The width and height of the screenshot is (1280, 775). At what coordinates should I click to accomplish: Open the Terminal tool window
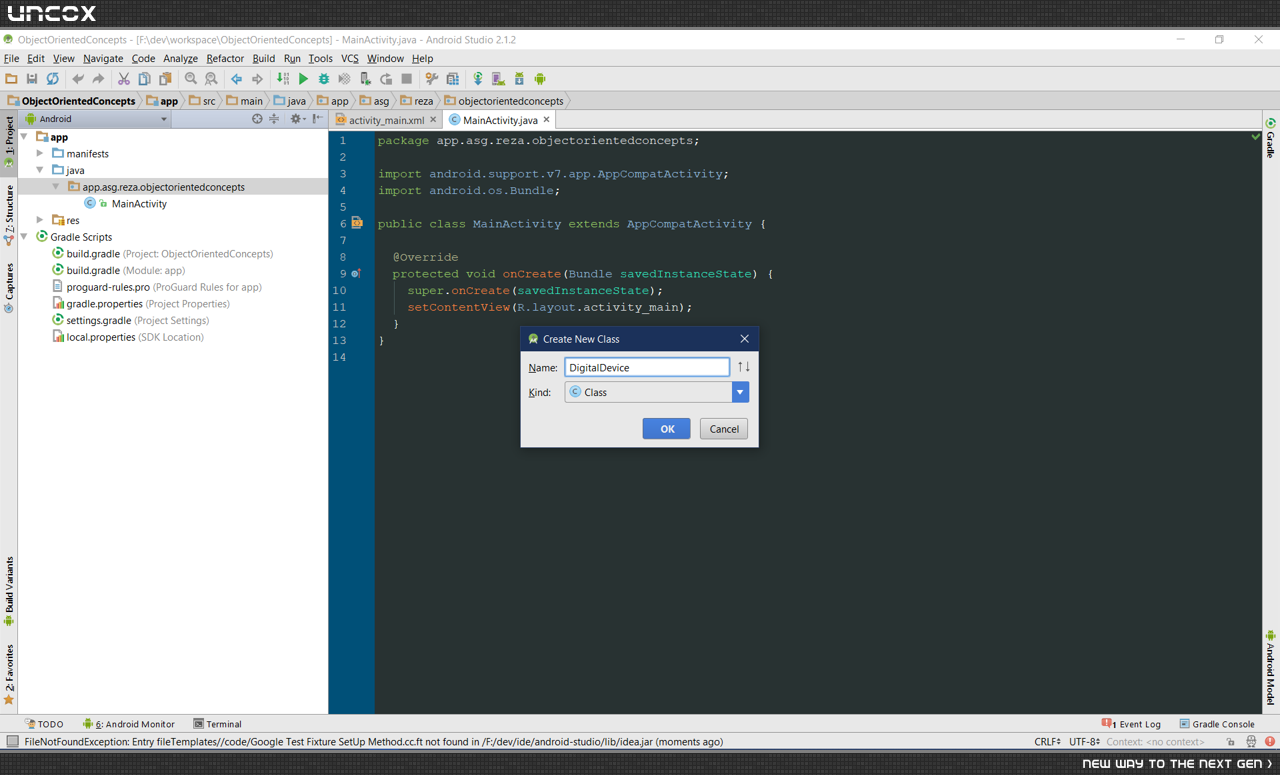(217, 724)
